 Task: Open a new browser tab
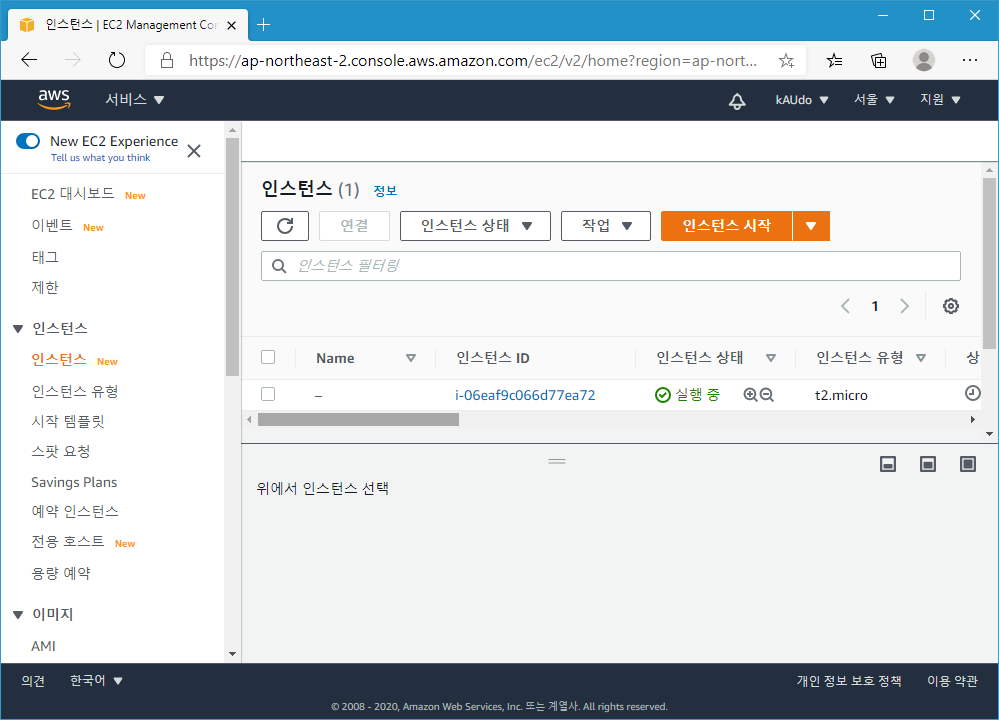263,25
